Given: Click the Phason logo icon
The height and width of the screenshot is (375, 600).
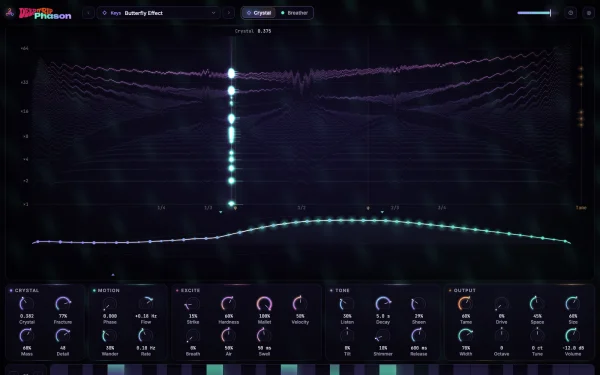Looking at the screenshot, I should point(10,13).
